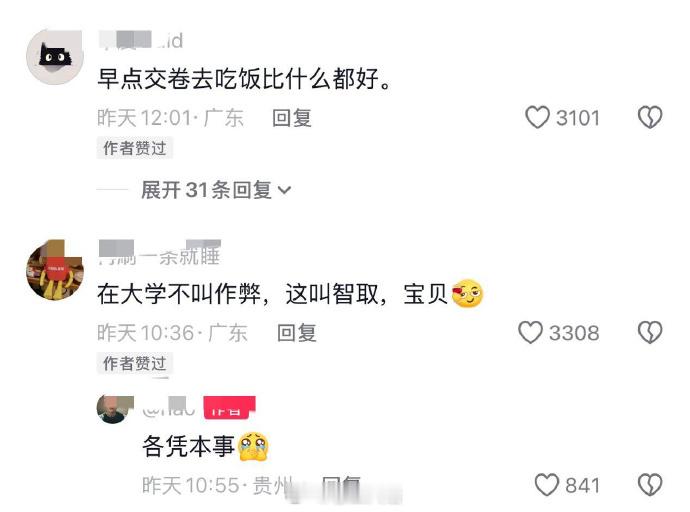Tap the 在大学不叫作弊 comment text
This screenshot has width=690, height=512.
(x=290, y=293)
